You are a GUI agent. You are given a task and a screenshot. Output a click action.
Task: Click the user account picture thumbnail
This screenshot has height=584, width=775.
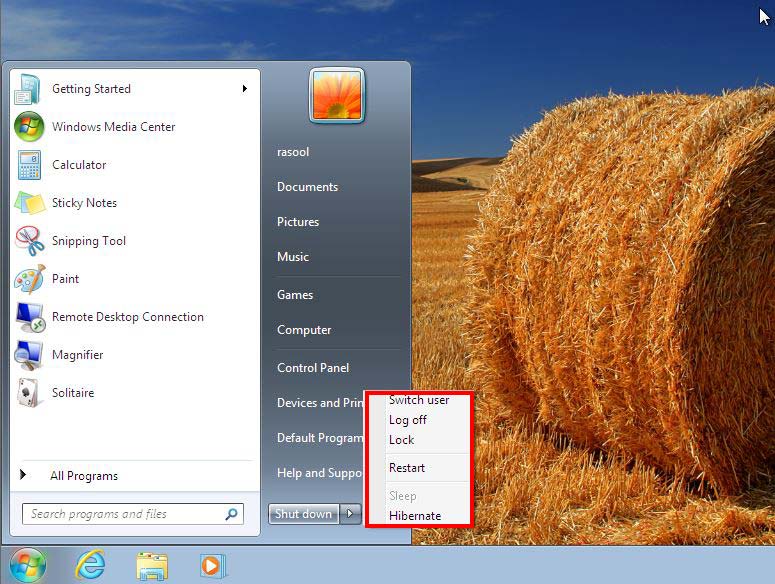(337, 96)
